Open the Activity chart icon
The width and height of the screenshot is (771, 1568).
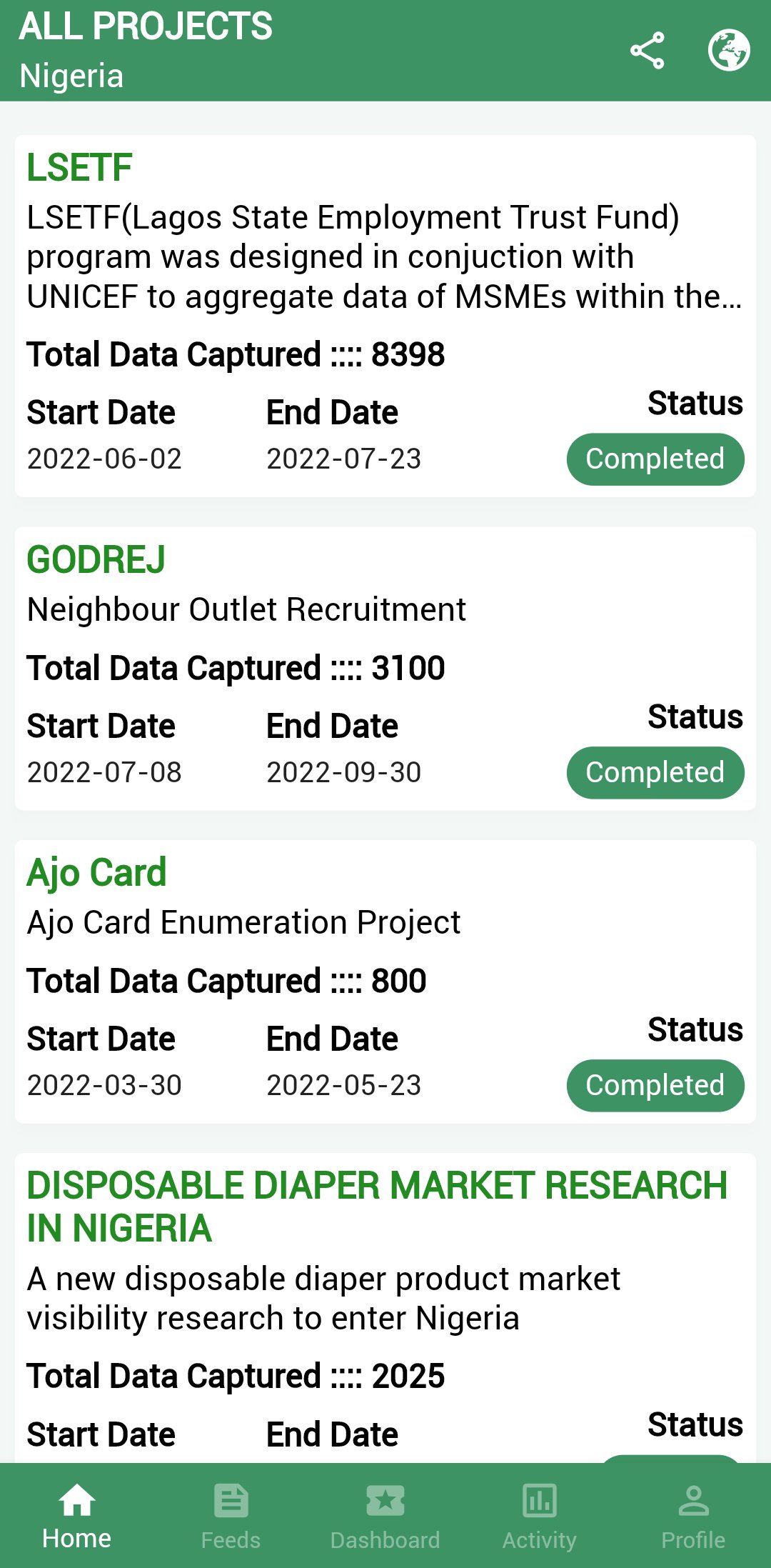(x=540, y=1500)
